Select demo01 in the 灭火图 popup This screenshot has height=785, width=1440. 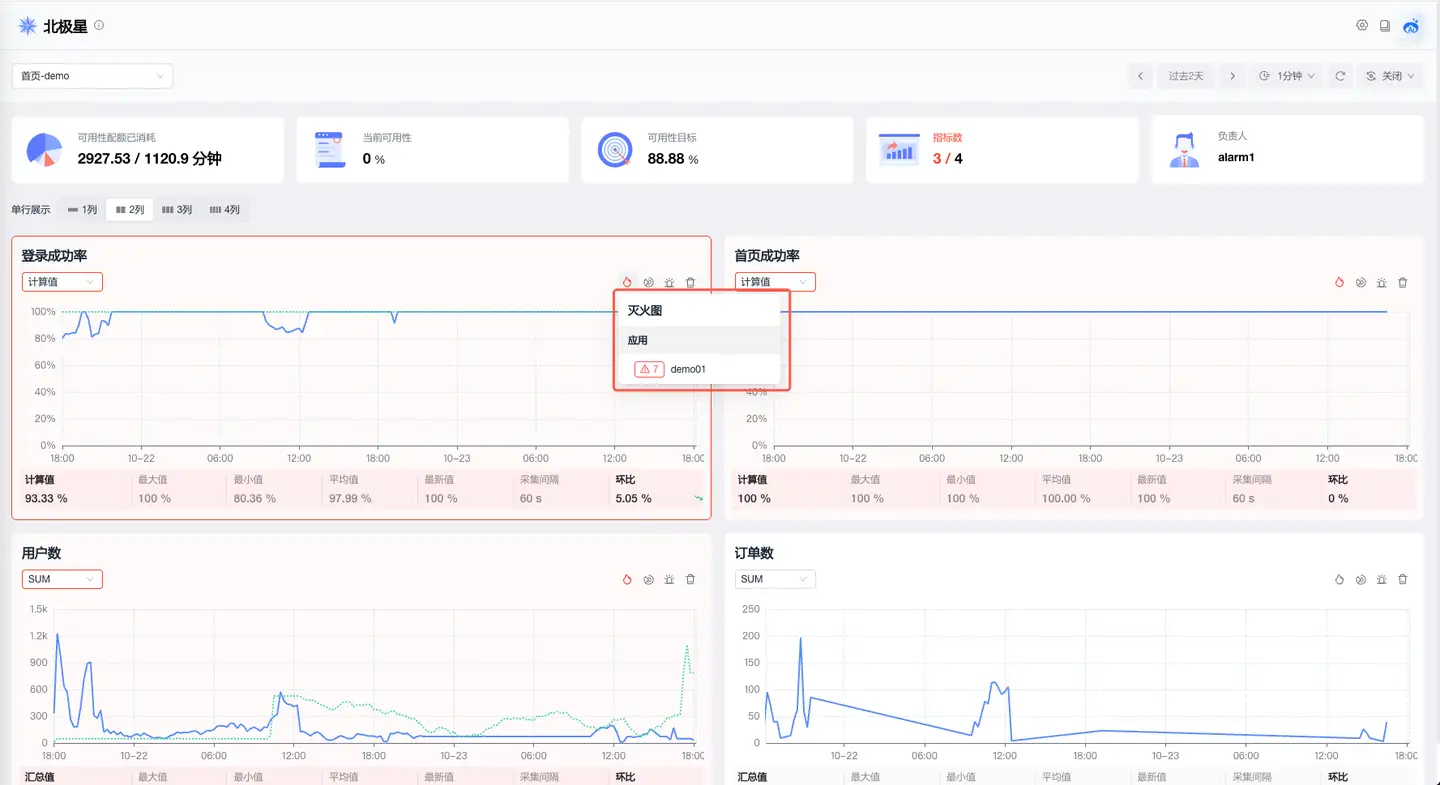pos(687,369)
